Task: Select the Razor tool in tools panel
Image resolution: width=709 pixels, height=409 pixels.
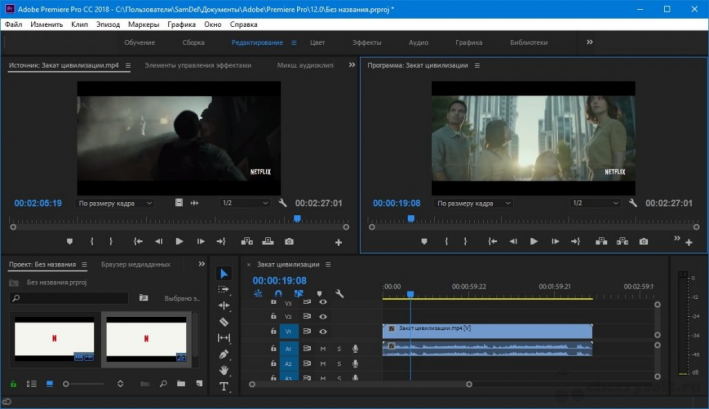Action: 224,322
